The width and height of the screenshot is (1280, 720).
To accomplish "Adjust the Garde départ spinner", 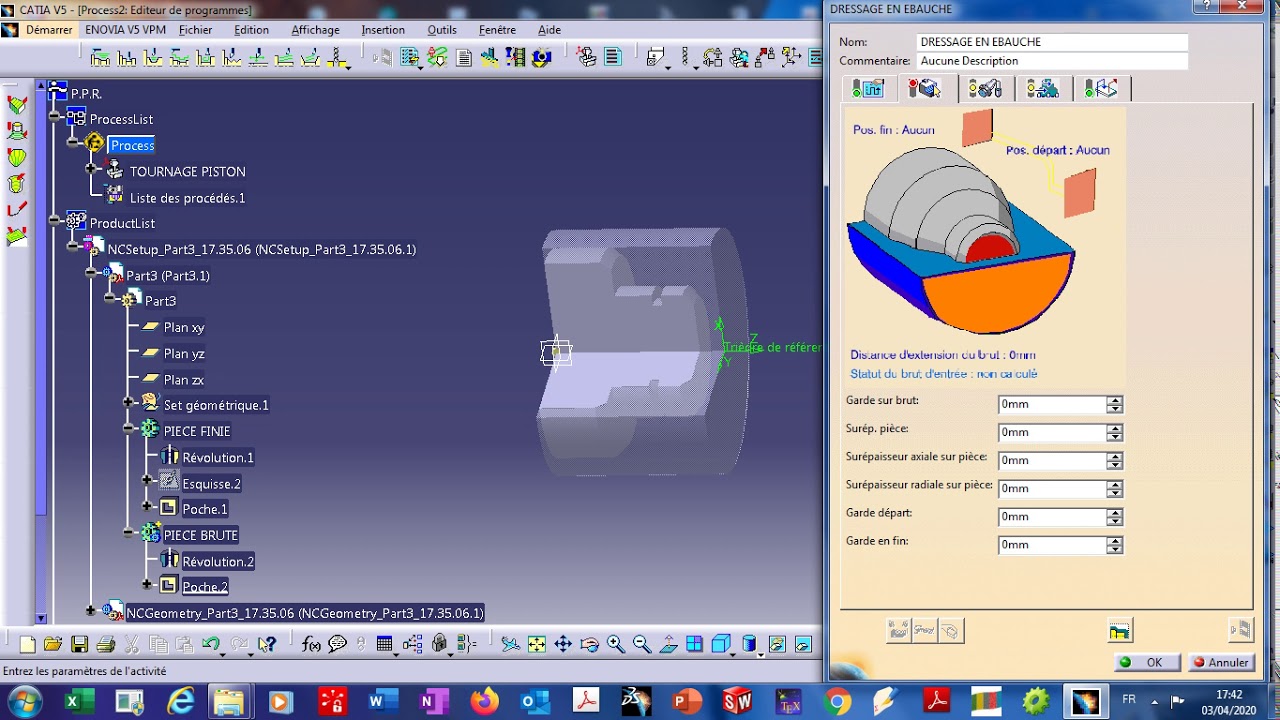I will click(1115, 516).
